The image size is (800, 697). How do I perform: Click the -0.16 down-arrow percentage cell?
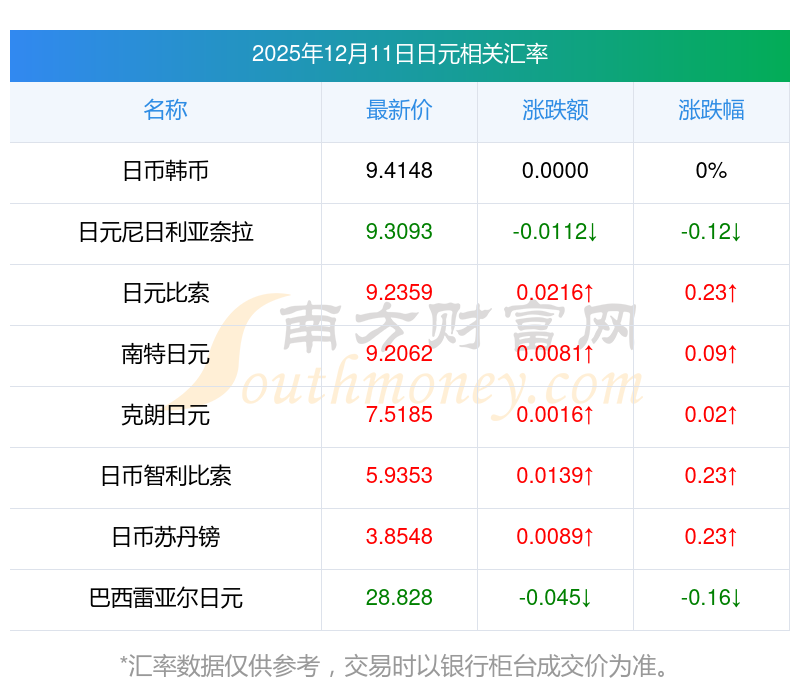(x=711, y=598)
